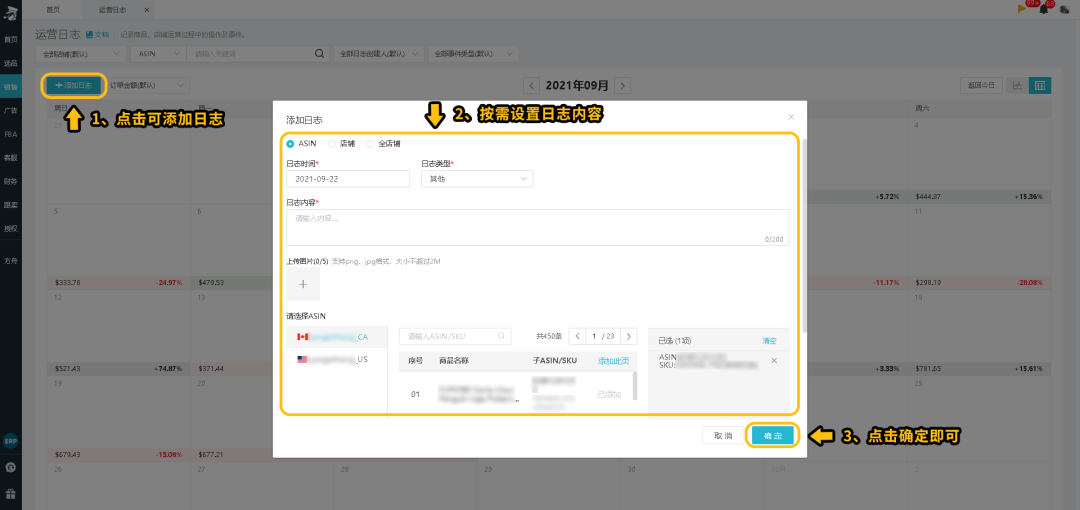Screen dimensions: 1080x510
Task: Expand the 订单金额(默认) dropdown
Action: coord(147,86)
